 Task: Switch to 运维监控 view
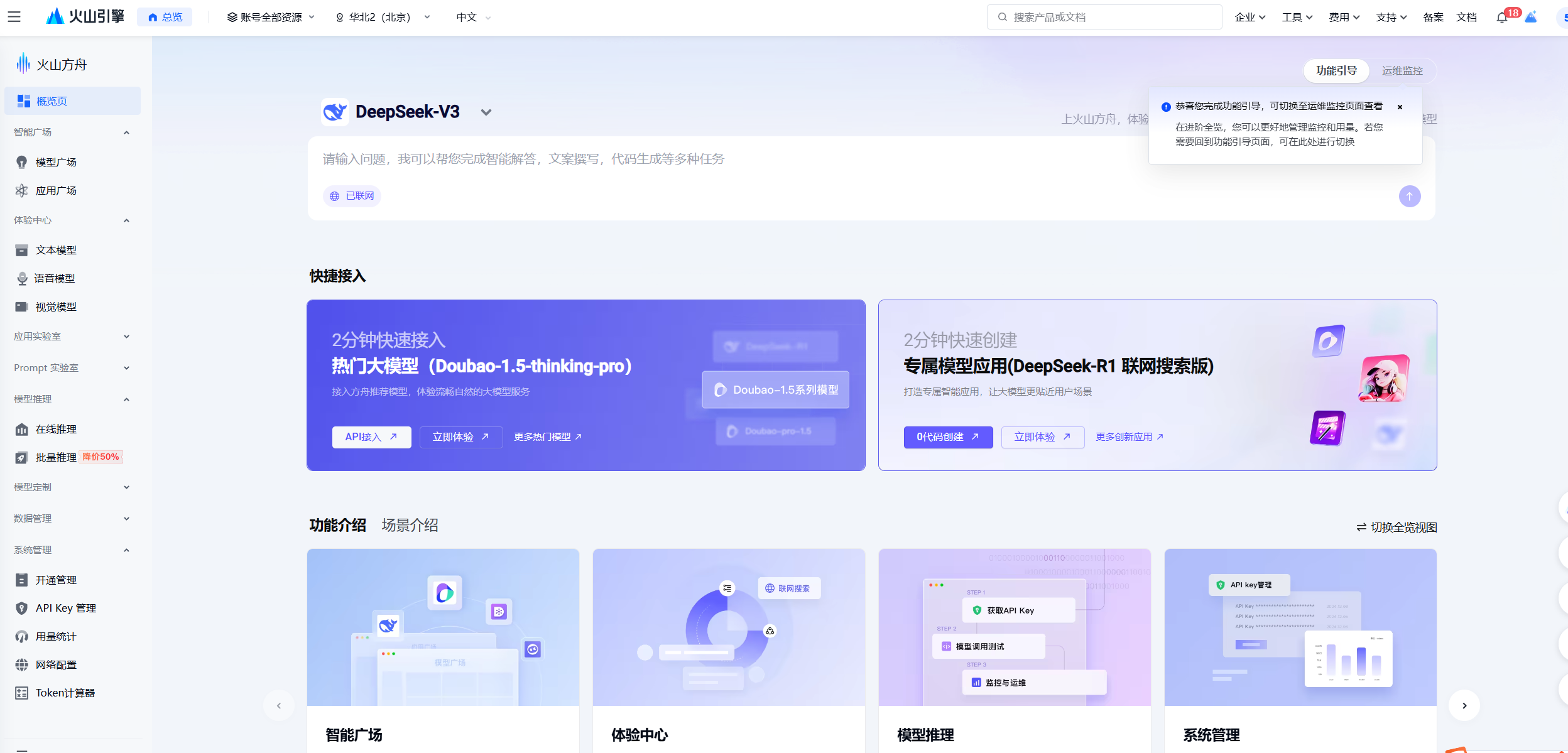coord(1402,71)
